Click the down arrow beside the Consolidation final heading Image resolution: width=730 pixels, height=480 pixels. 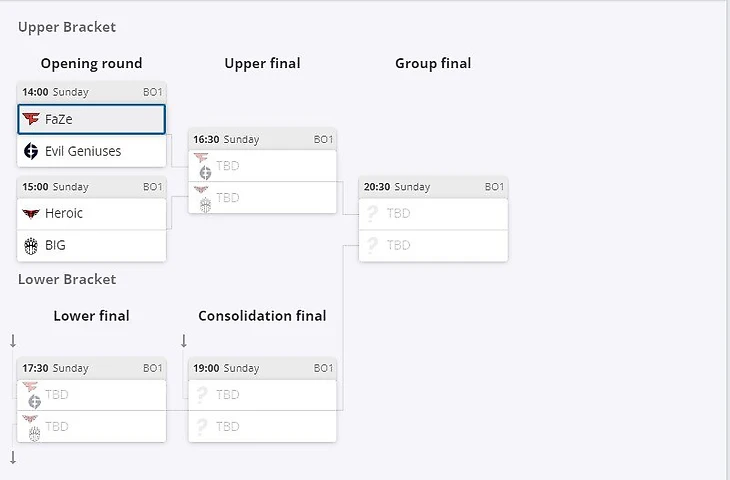pyautogui.click(x=184, y=341)
